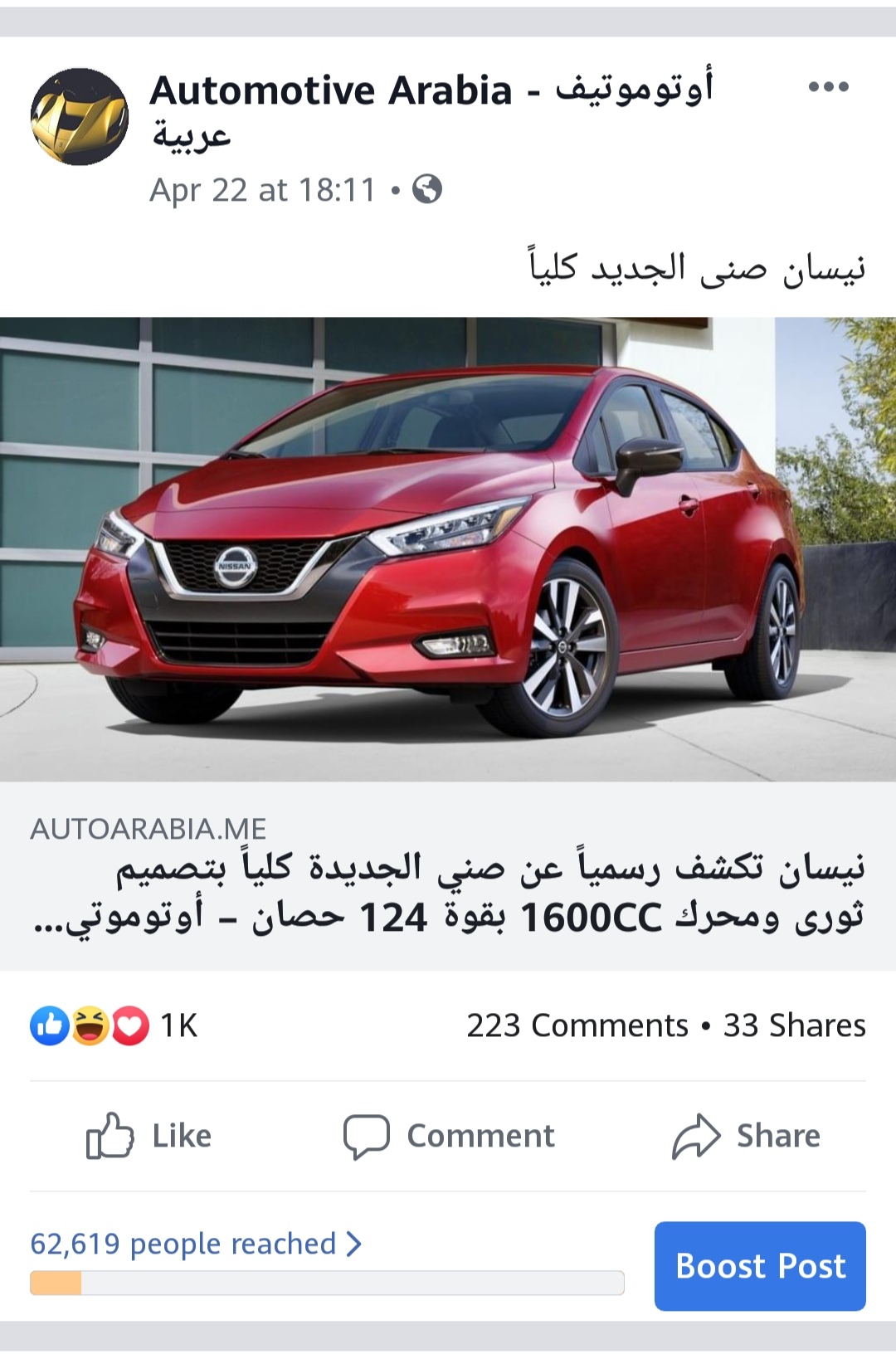The width and height of the screenshot is (896, 1359).
Task: Click the laughing Haha reaction emoji
Action: tap(90, 1025)
